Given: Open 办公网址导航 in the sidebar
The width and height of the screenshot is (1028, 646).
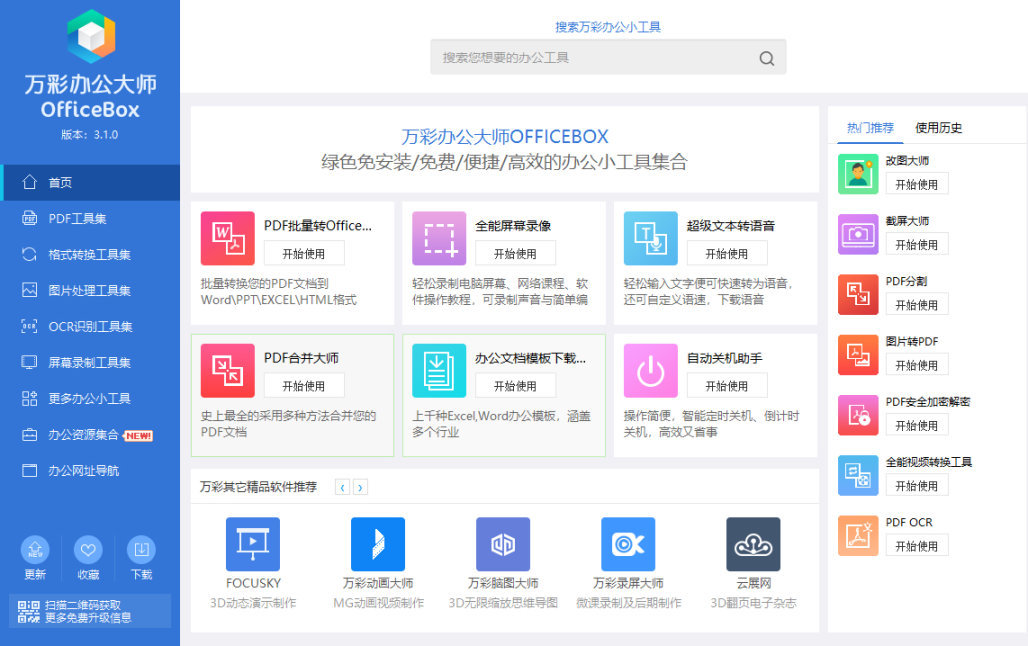Looking at the screenshot, I should click(x=90, y=471).
